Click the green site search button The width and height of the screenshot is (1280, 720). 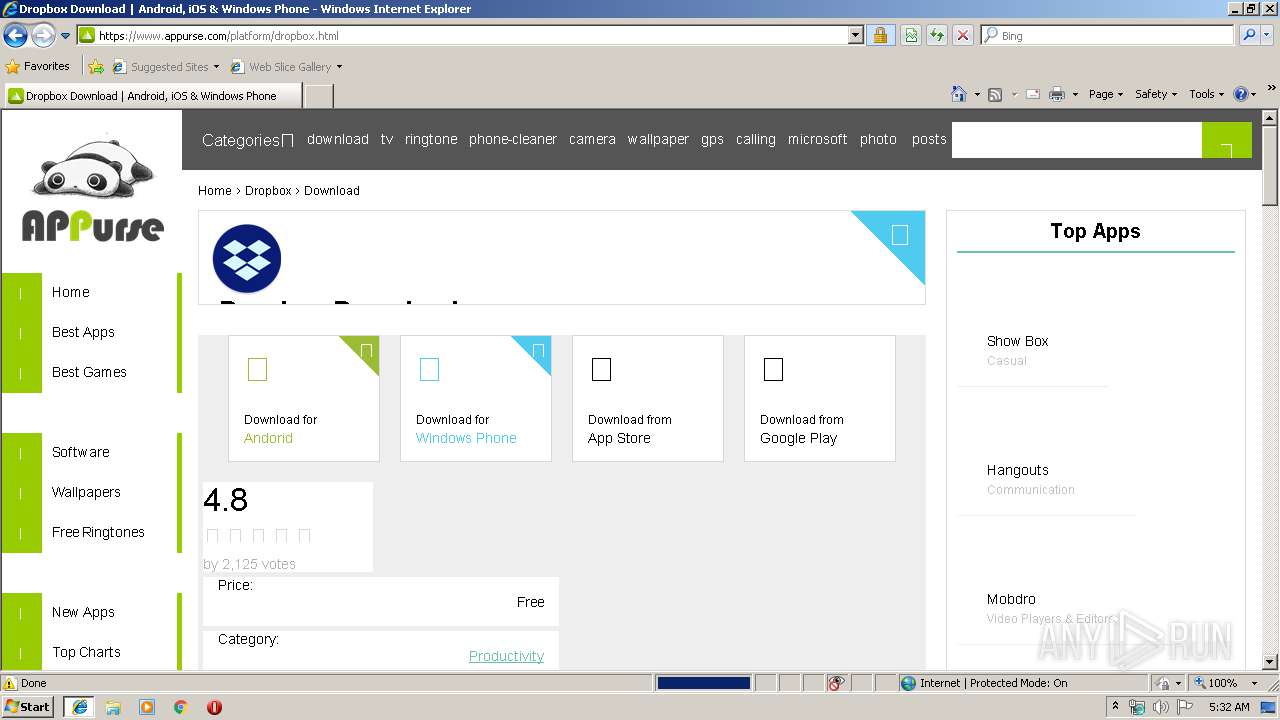[x=1227, y=140]
